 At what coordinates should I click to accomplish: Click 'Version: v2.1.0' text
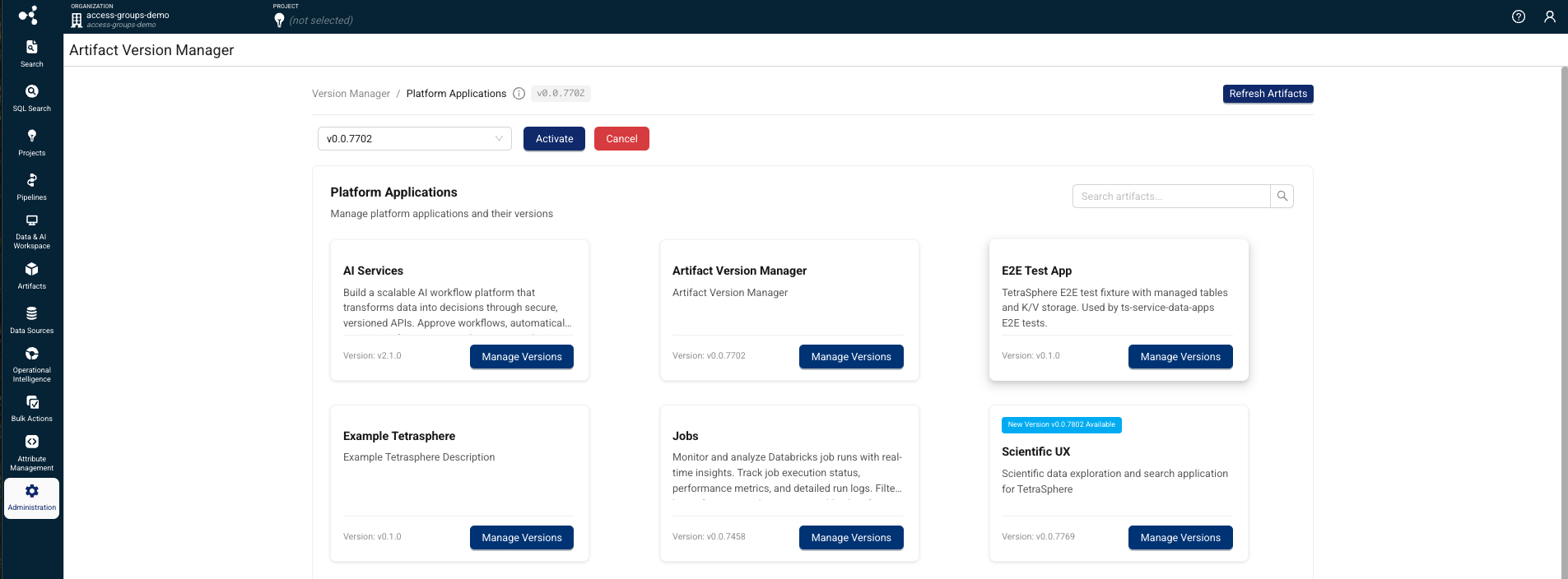[372, 356]
